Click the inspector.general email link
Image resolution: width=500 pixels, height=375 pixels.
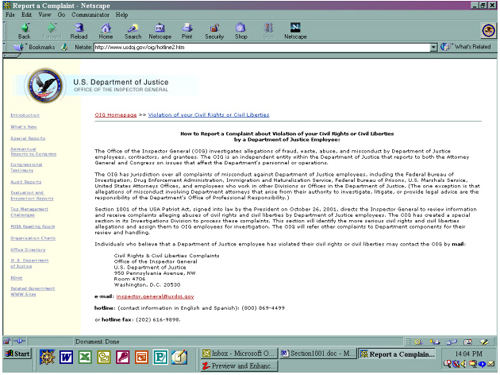pos(155,296)
